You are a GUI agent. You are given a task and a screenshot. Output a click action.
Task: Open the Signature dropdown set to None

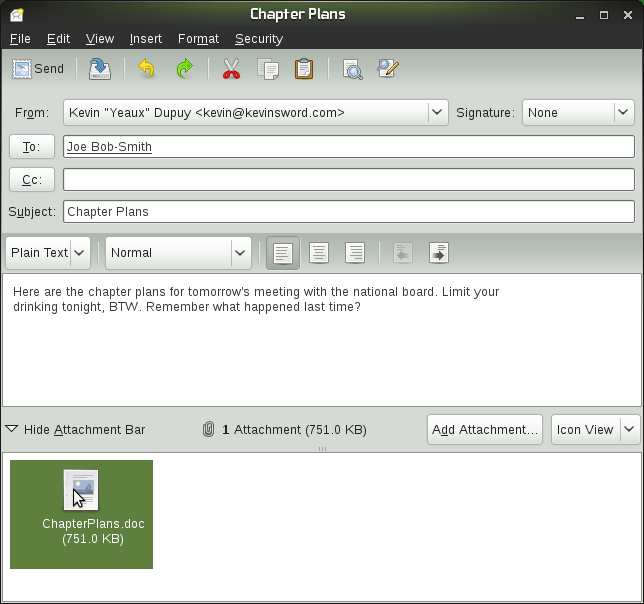tap(578, 113)
